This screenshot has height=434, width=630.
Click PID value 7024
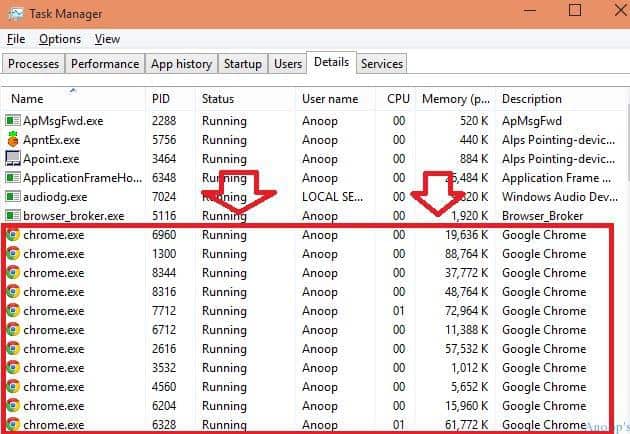point(164,197)
